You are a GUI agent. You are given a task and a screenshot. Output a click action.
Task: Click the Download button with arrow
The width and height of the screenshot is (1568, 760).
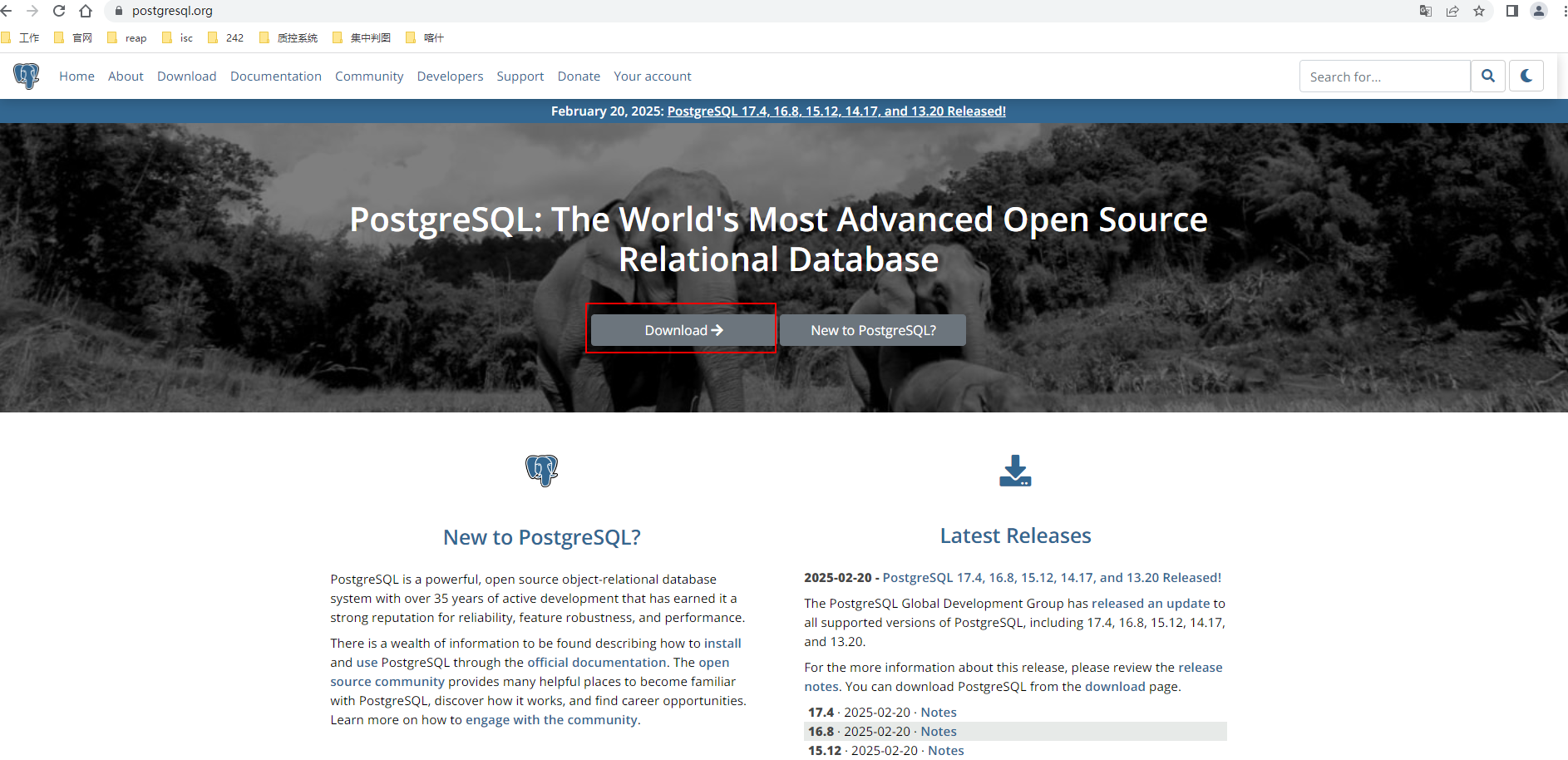click(681, 329)
